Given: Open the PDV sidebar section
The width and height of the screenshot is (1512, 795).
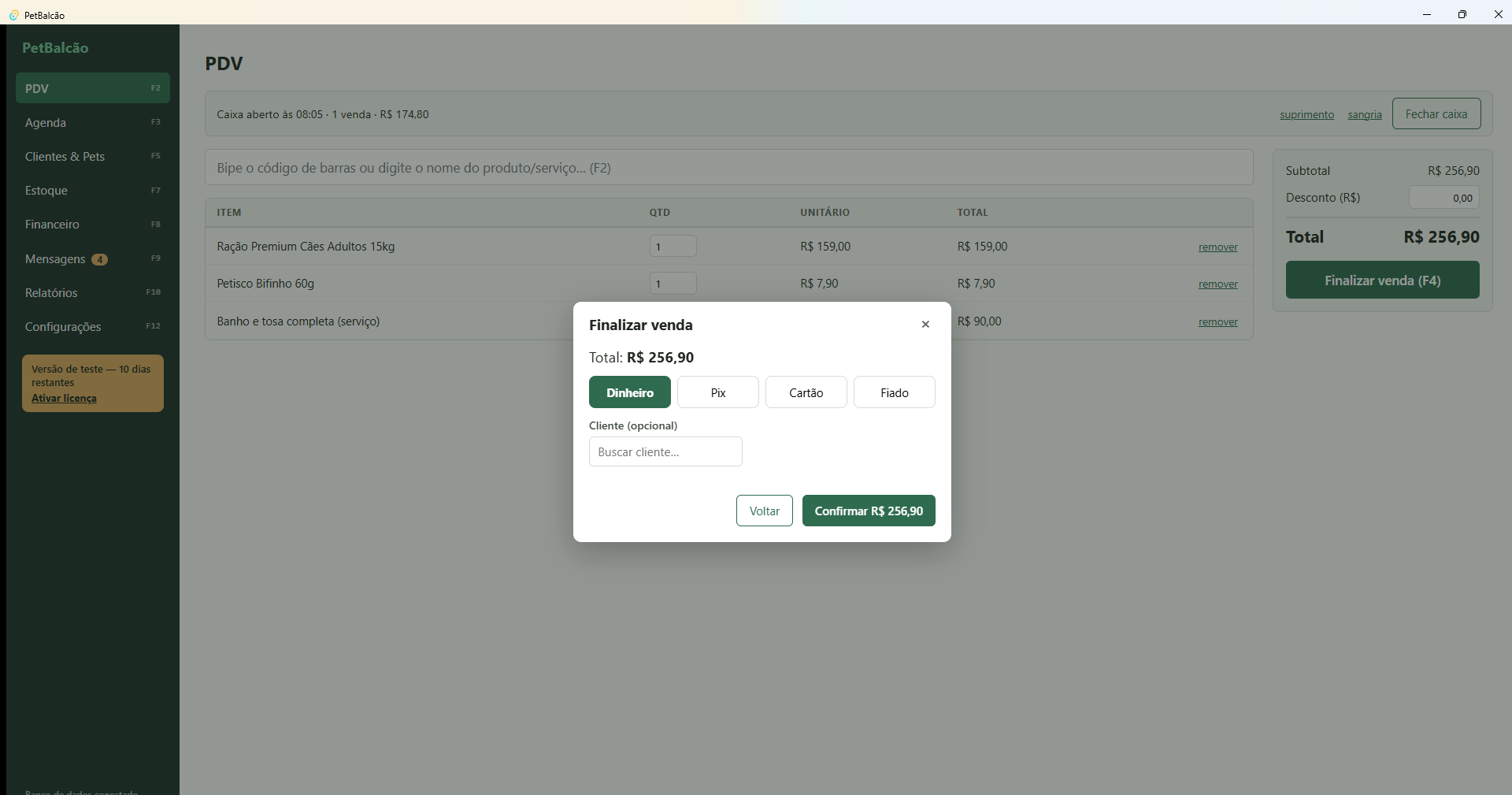Looking at the screenshot, I should [93, 88].
